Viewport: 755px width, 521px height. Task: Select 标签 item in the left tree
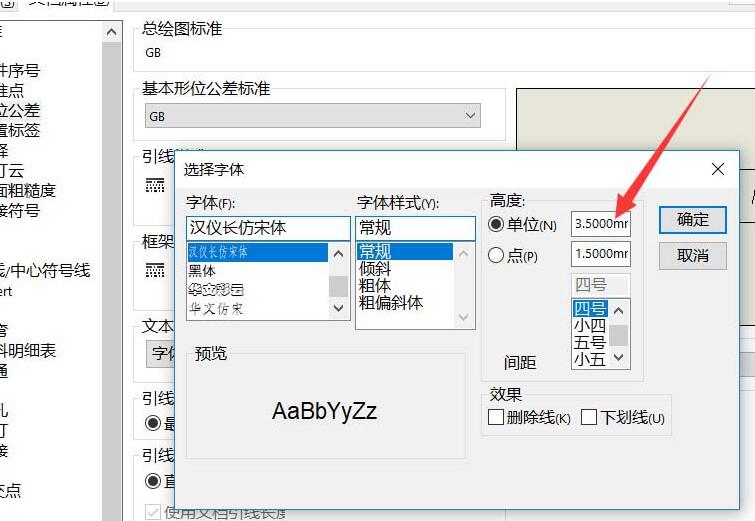click(20, 130)
